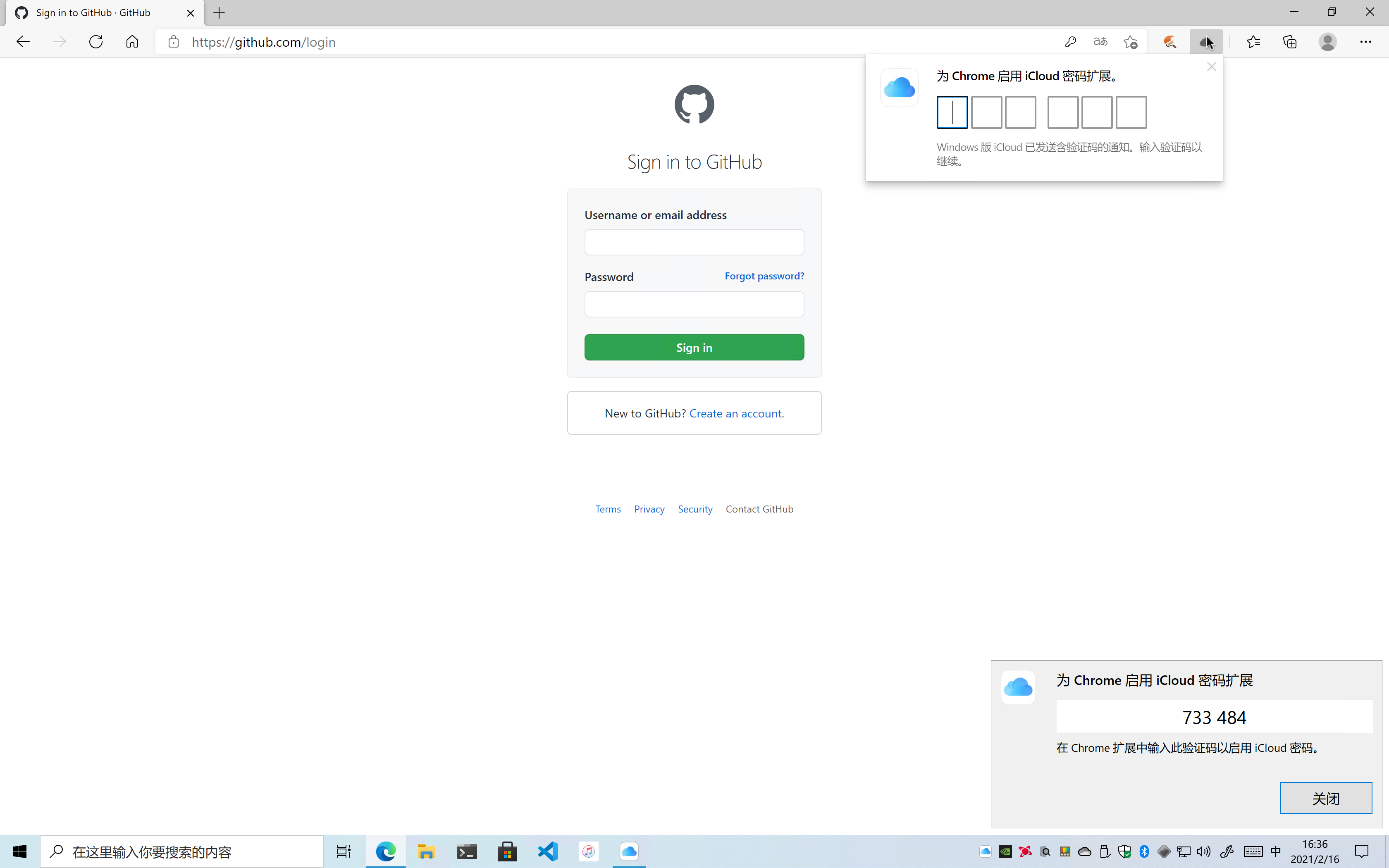Open the volume control tray icon
1389x868 pixels.
point(1204,852)
